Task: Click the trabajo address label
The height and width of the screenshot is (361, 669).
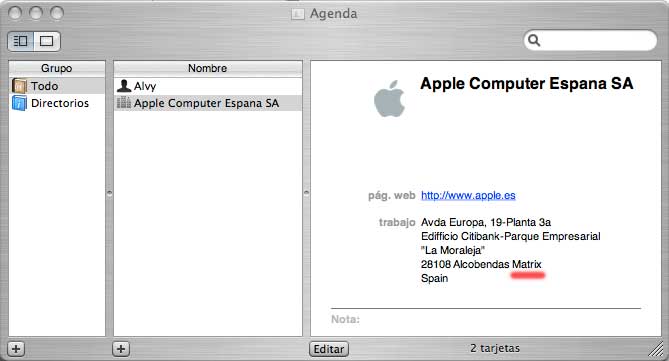Action: pyautogui.click(x=397, y=222)
